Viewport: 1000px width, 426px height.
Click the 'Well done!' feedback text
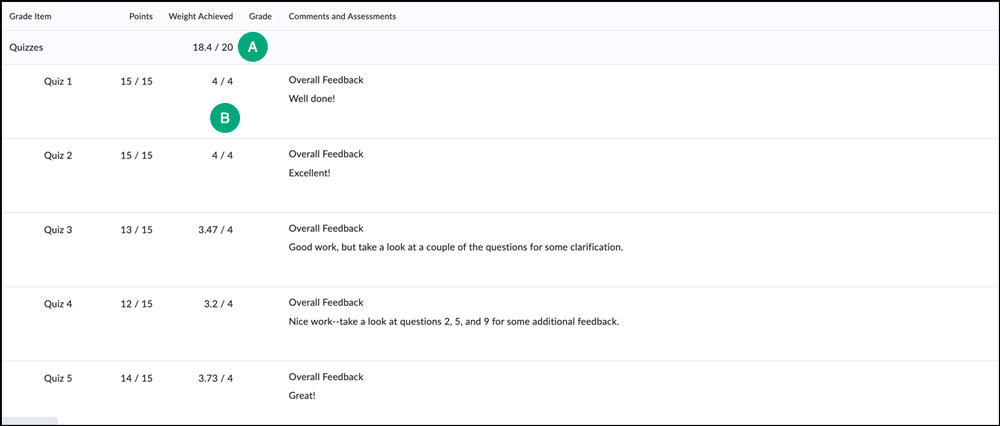(x=313, y=99)
